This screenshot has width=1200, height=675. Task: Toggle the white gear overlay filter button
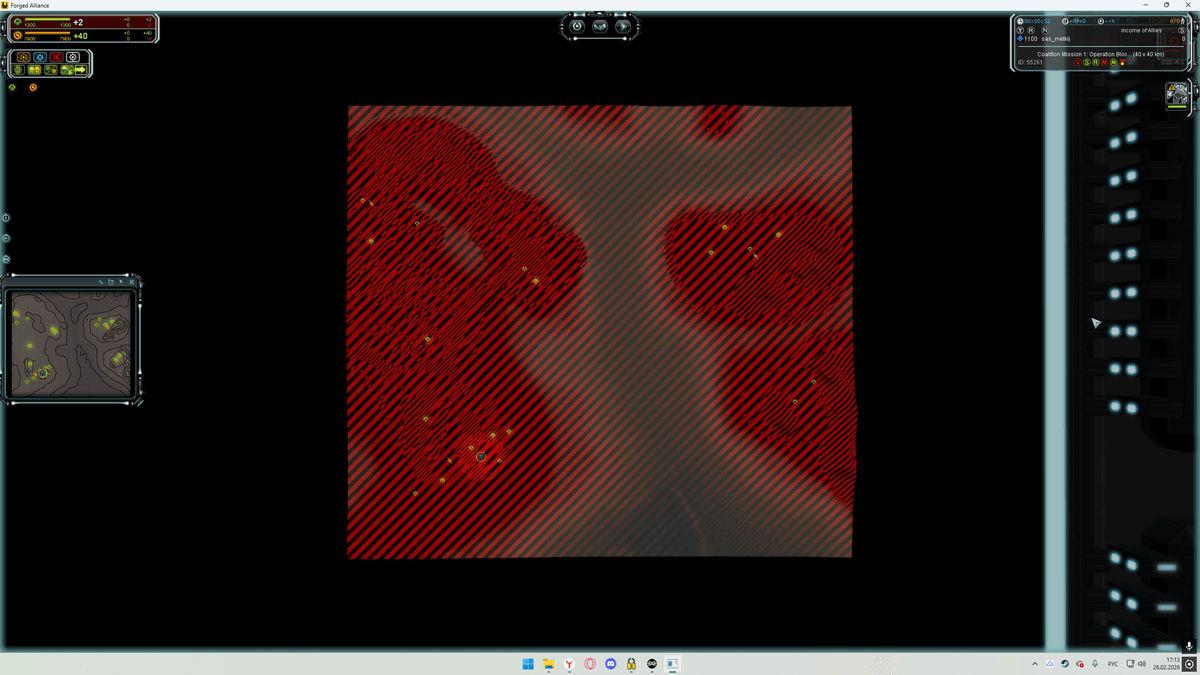[x=73, y=57]
